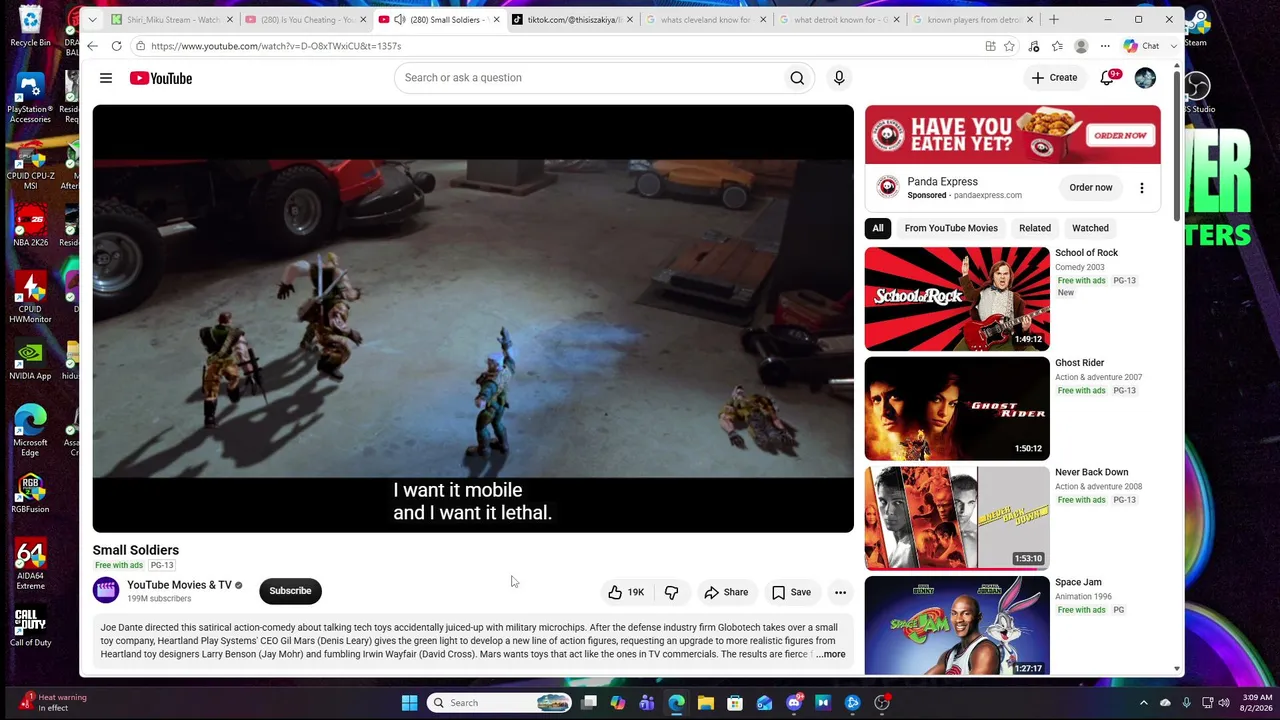This screenshot has height=720, width=1280.
Task: Switch to the Shiri_Miku Stream tab
Action: coord(173,20)
